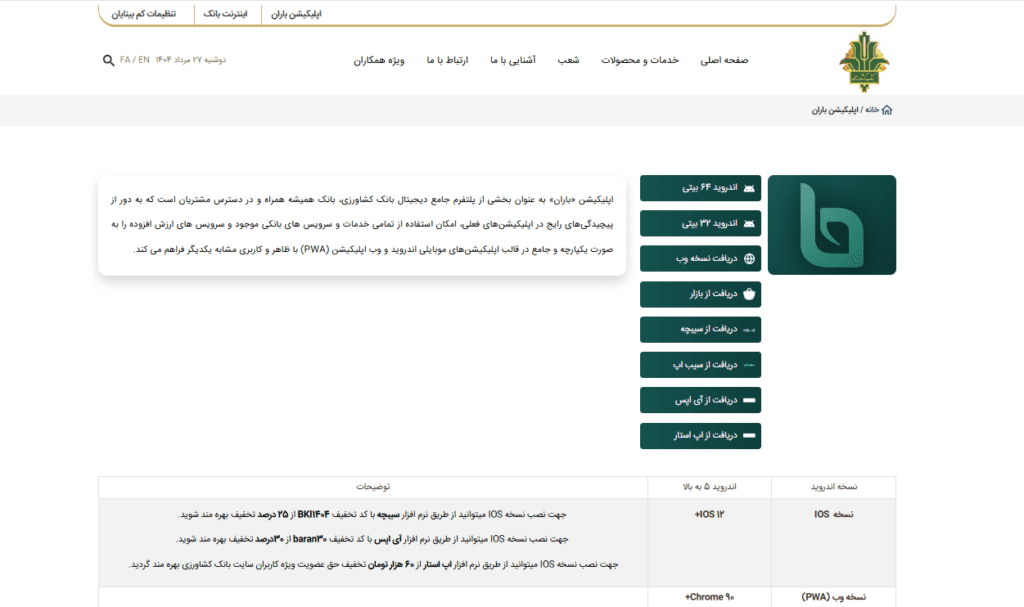Open صفحه اصلی menu item

click(x=724, y=60)
